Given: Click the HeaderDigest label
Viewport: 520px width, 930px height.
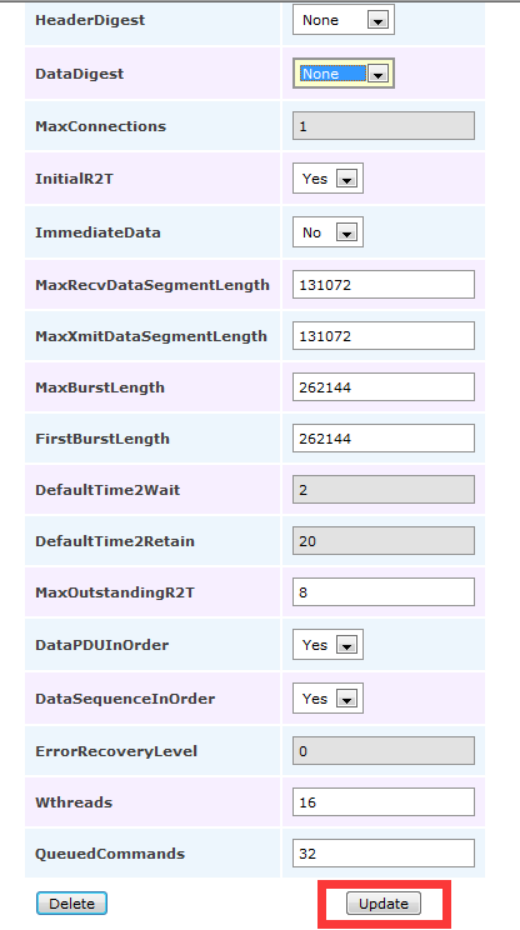Looking at the screenshot, I should tap(90, 20).
